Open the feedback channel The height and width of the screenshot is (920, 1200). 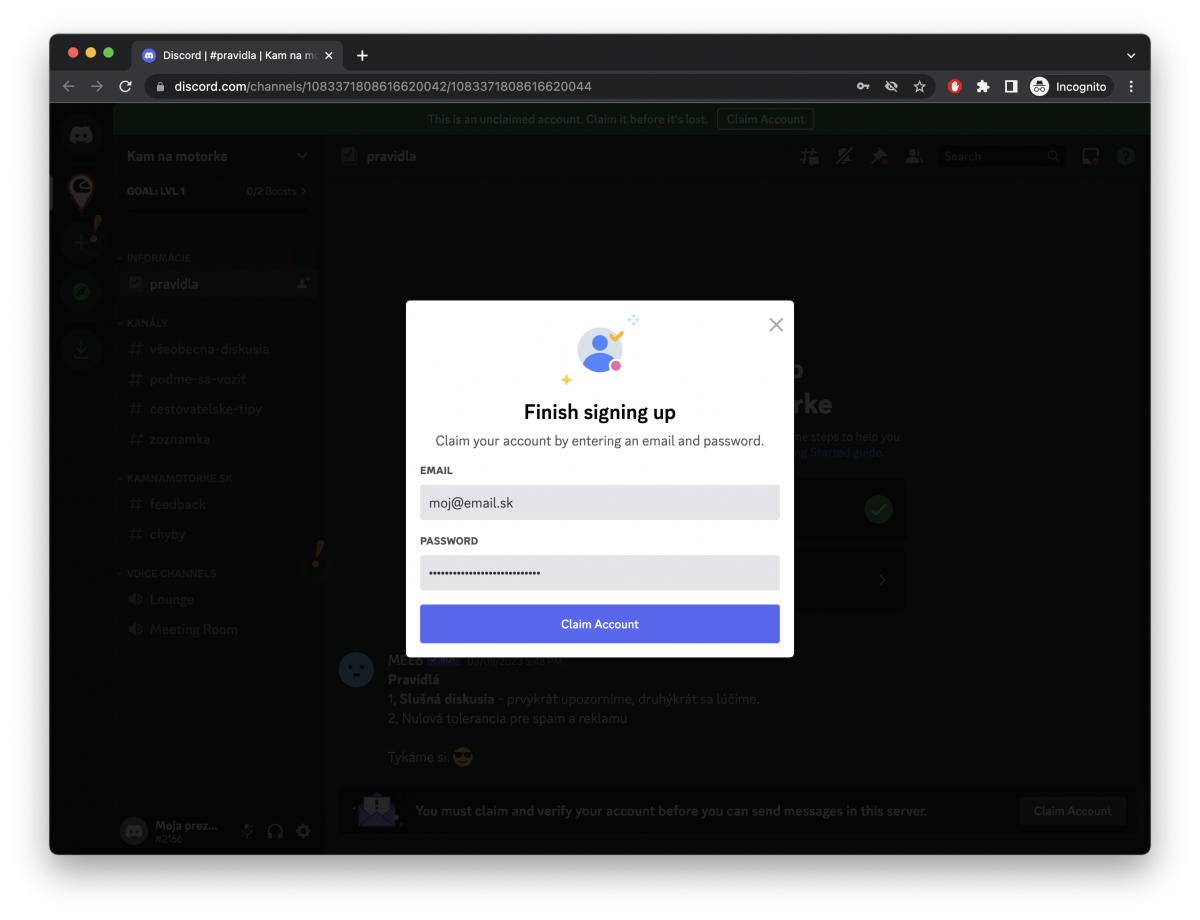217,504
